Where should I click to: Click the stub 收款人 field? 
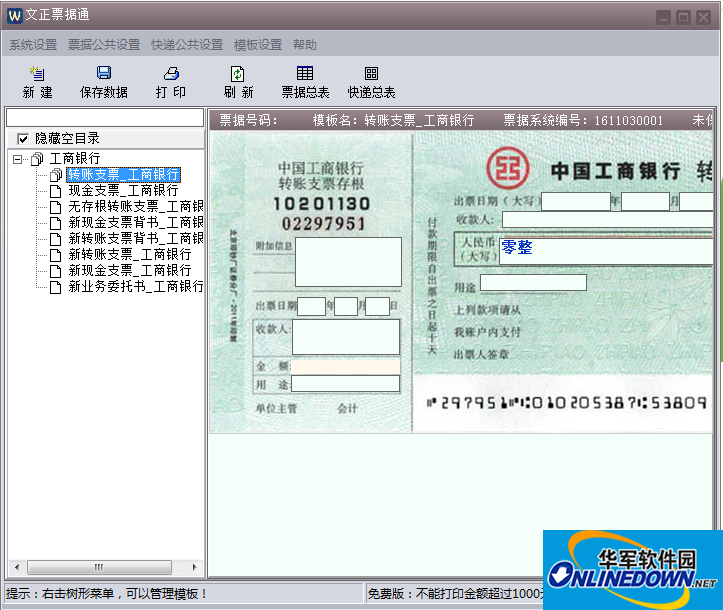(x=346, y=338)
